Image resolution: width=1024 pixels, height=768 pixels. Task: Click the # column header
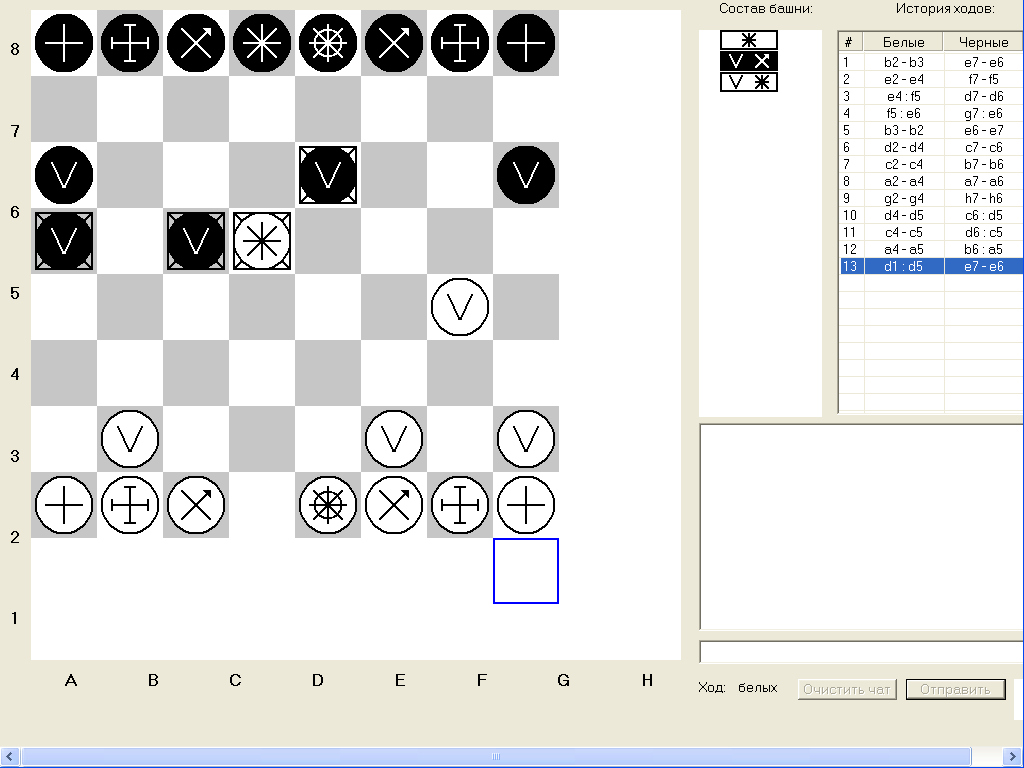point(851,42)
